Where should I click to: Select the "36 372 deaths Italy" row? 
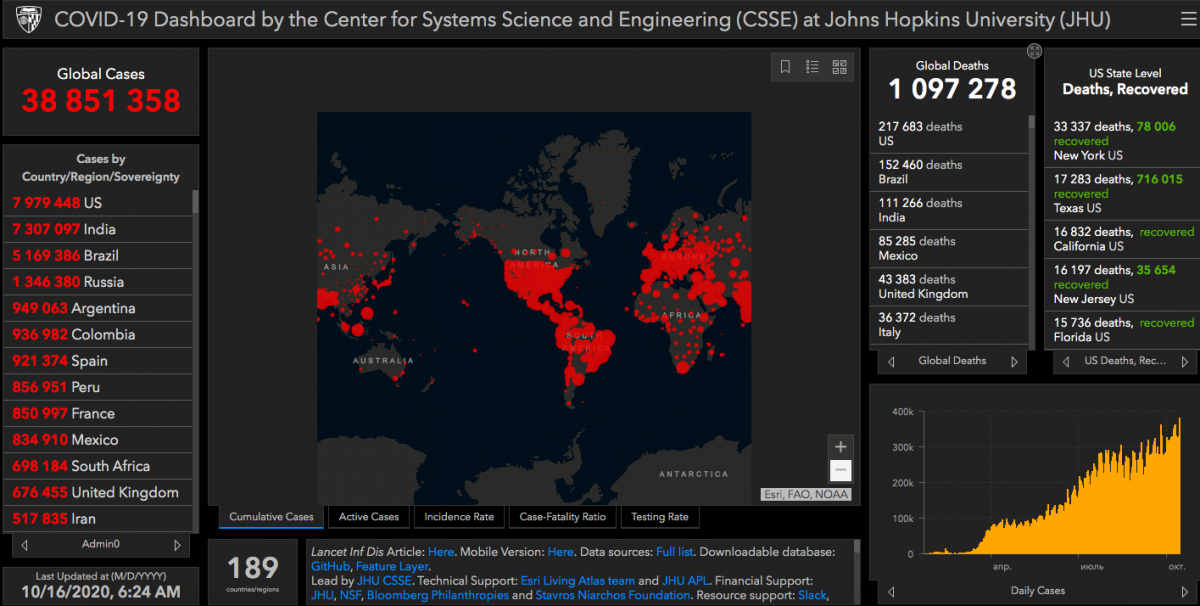(x=949, y=325)
